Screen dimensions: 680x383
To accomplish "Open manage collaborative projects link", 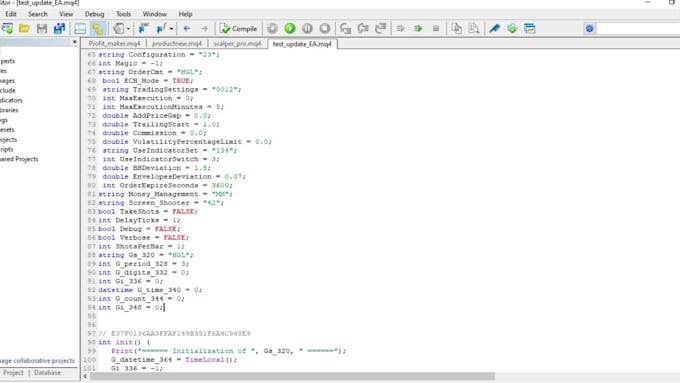I will tap(37, 361).
